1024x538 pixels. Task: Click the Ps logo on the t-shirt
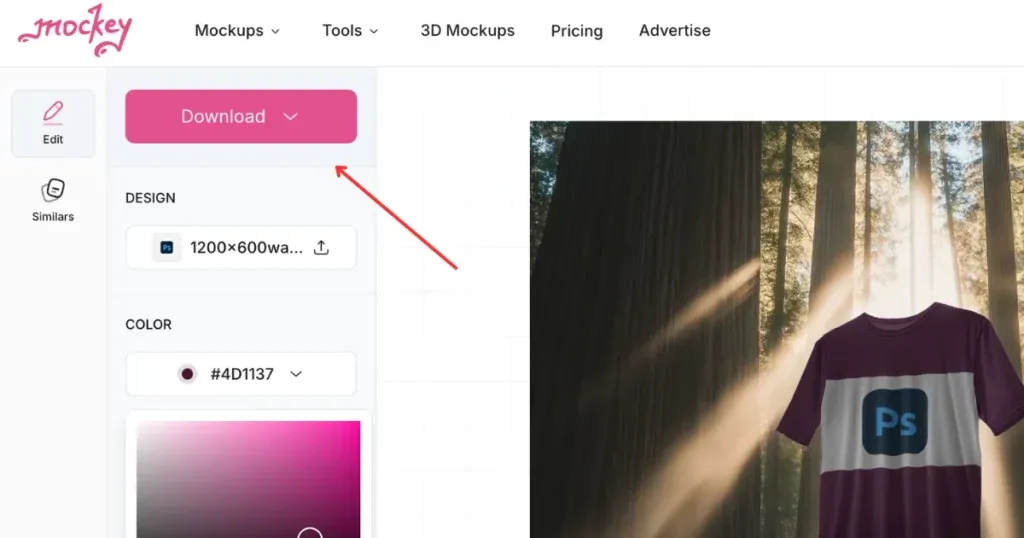point(895,421)
